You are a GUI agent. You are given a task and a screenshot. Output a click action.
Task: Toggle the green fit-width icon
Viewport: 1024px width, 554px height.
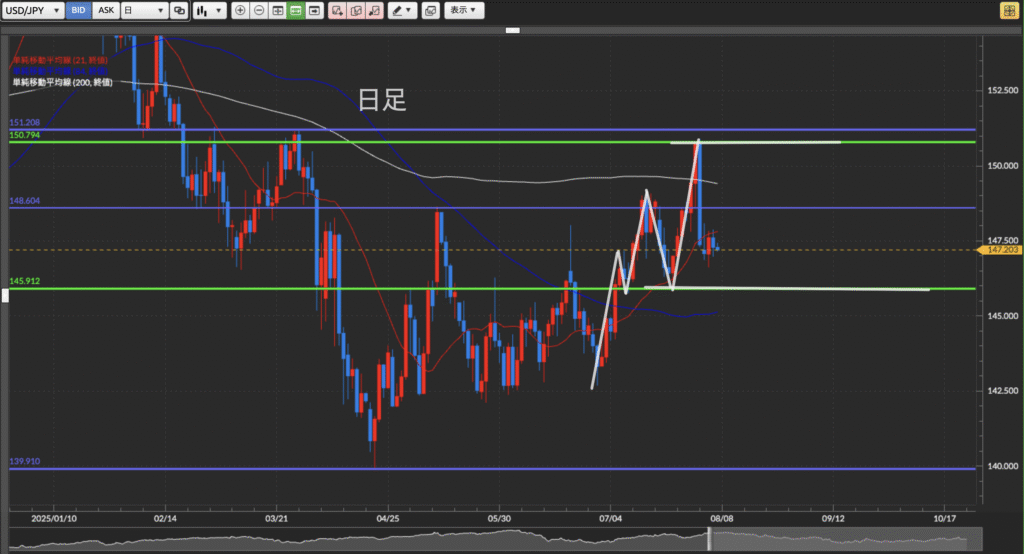click(x=296, y=10)
